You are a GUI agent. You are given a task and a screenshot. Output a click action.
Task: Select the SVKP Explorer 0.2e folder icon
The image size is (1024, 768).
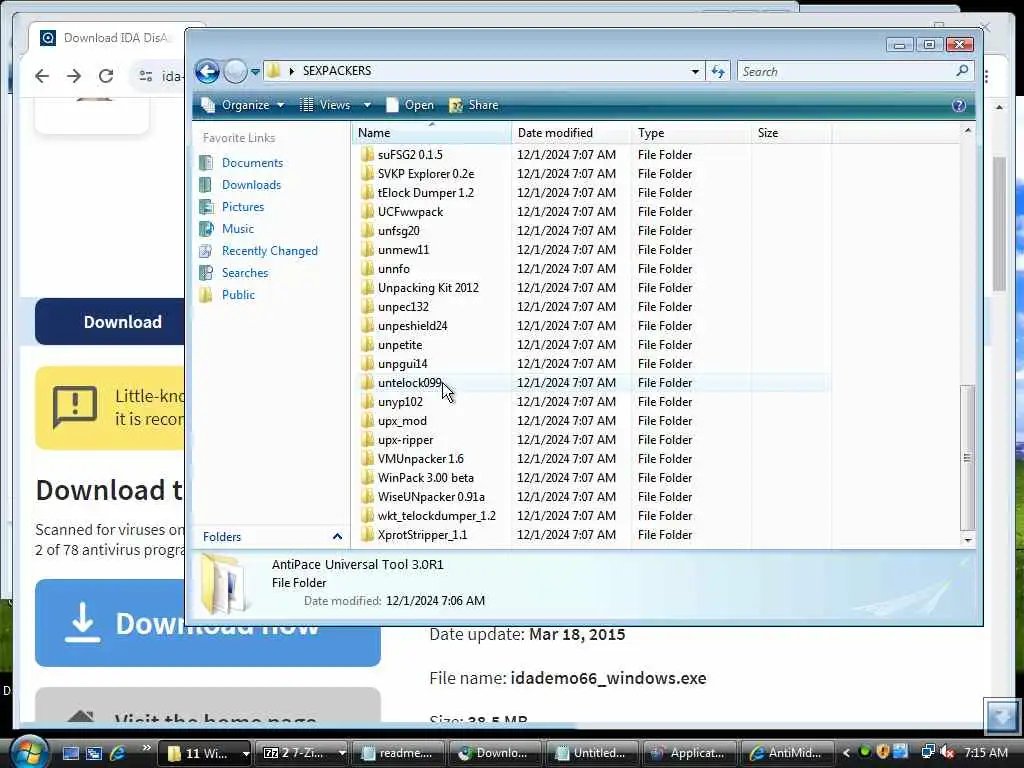click(368, 173)
